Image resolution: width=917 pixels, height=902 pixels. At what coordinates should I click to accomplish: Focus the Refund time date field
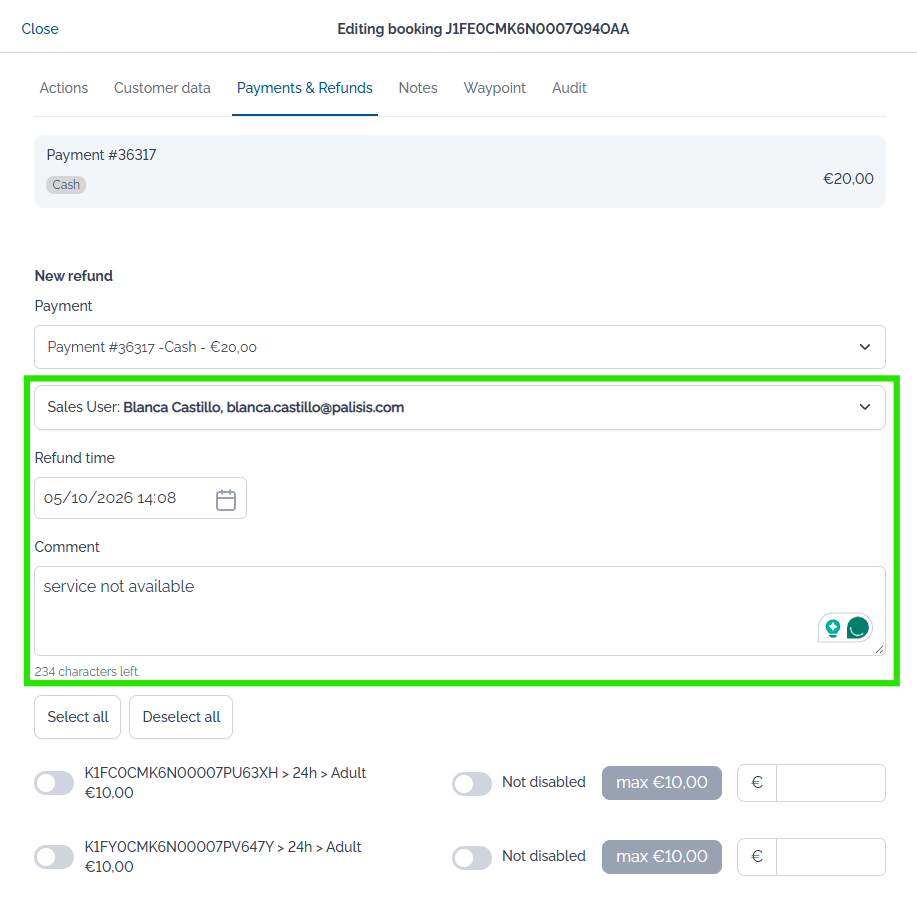[140, 498]
